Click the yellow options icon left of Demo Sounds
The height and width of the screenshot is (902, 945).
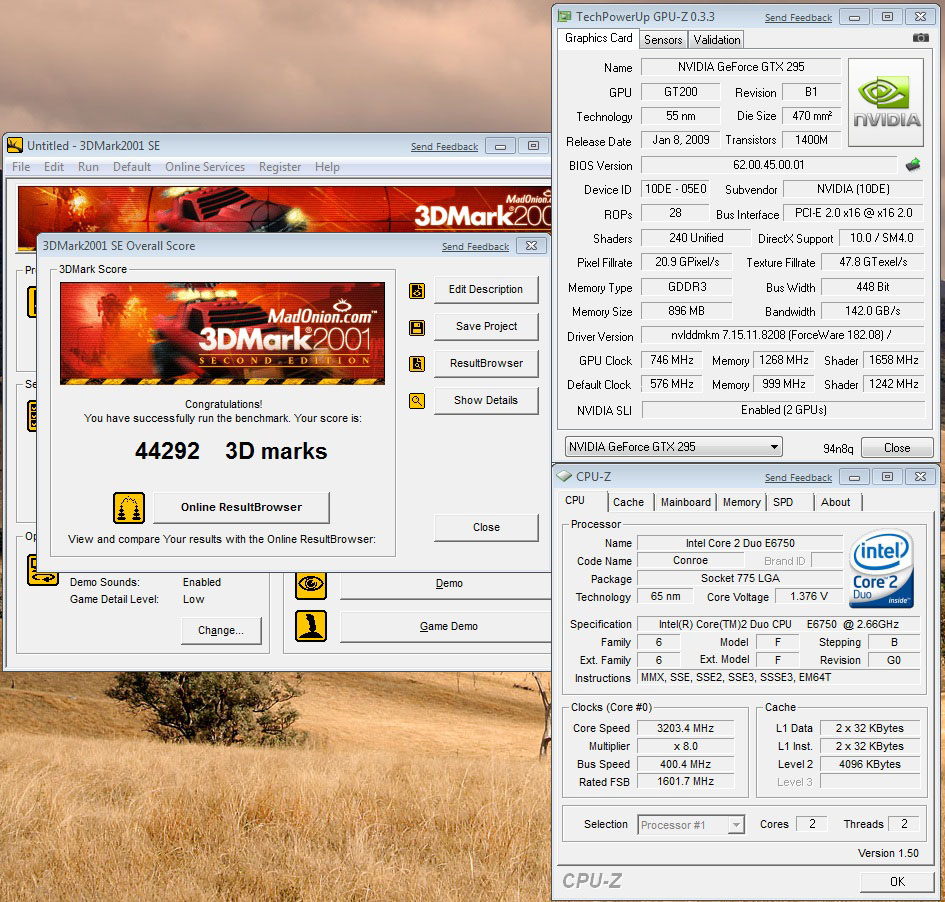(x=43, y=571)
